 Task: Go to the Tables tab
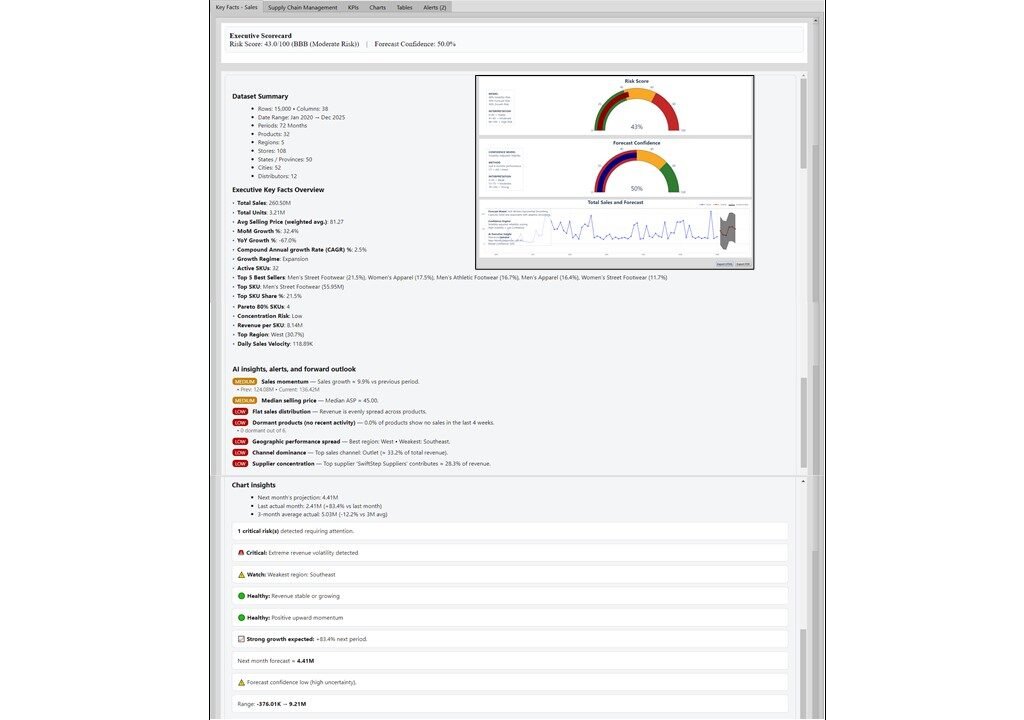(x=404, y=7)
